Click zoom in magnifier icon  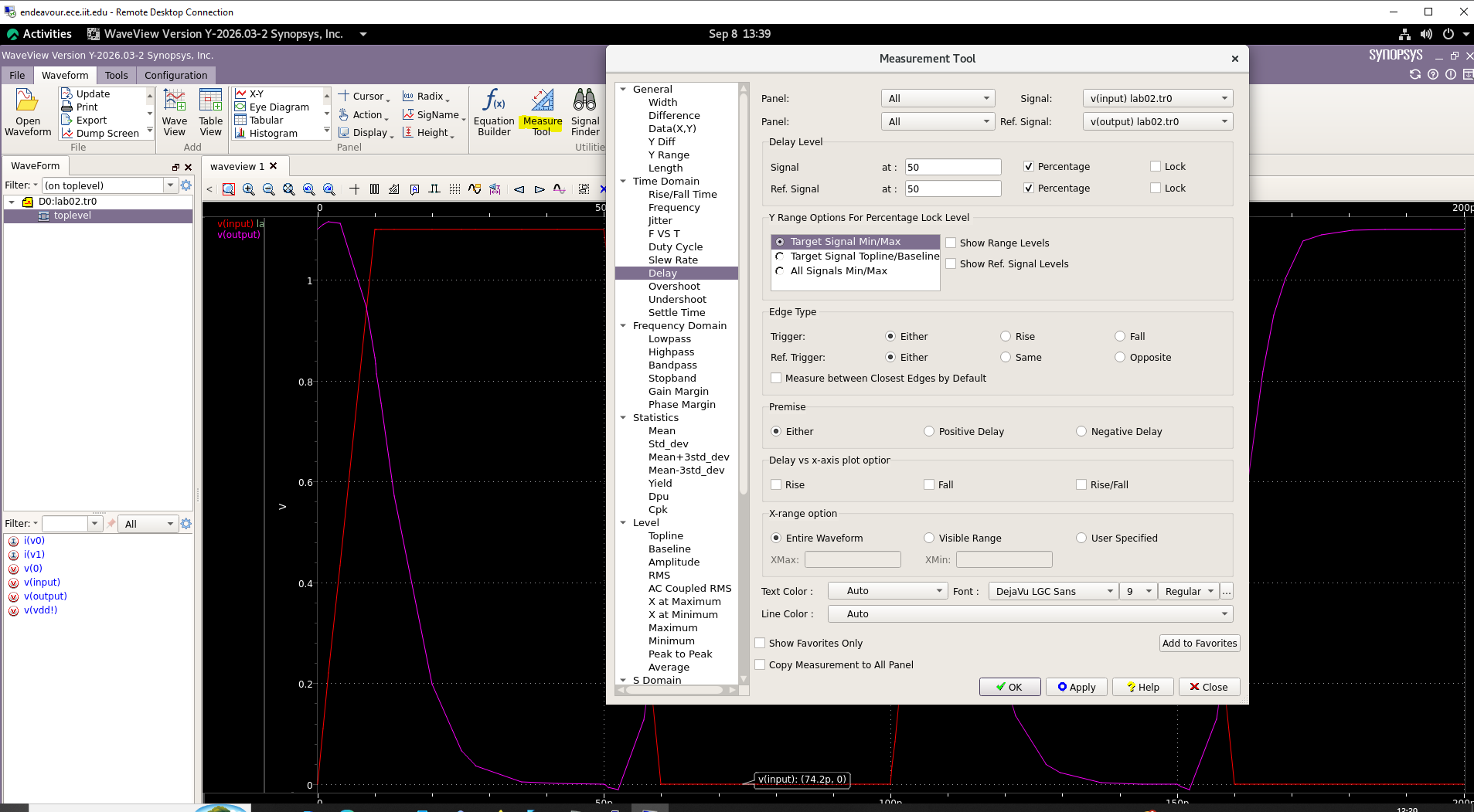[x=249, y=189]
